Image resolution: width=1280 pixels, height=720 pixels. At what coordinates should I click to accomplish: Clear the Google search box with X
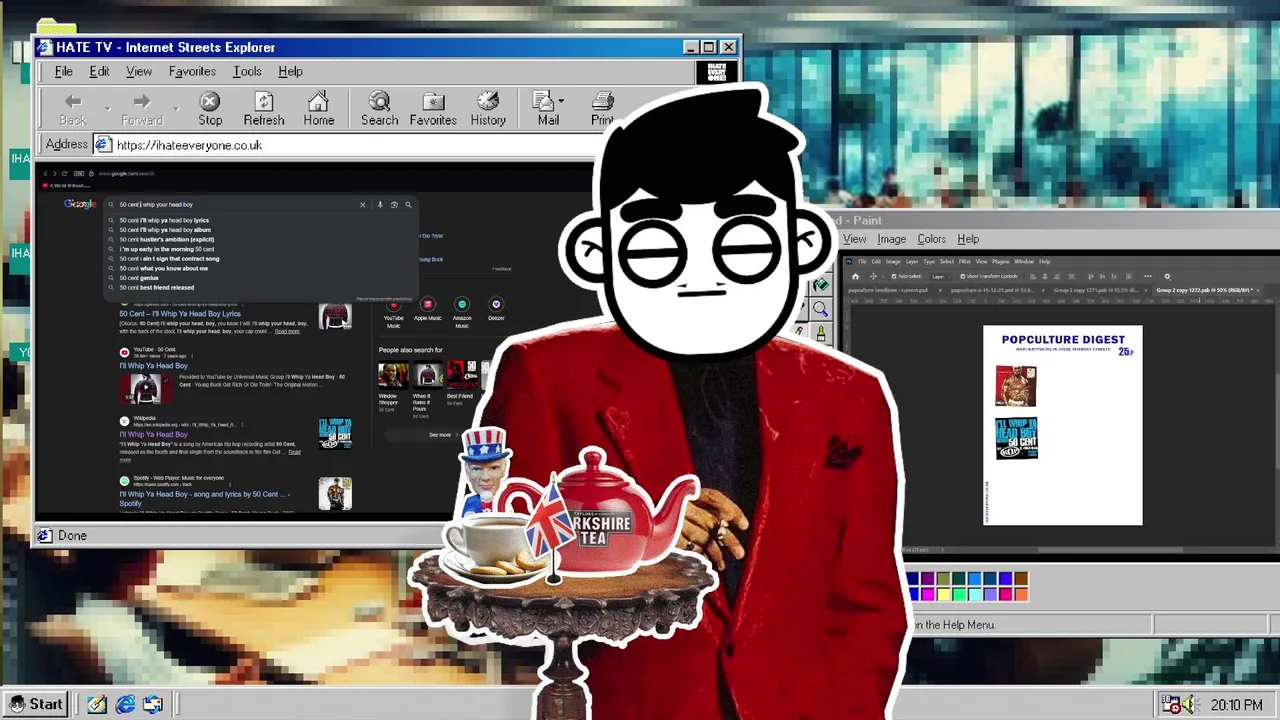pyautogui.click(x=363, y=205)
